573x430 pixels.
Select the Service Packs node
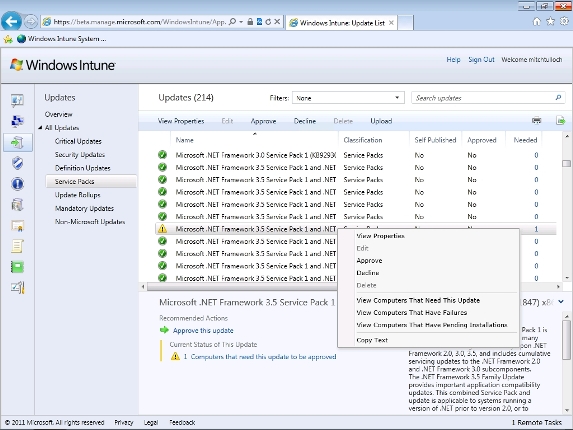(91, 182)
